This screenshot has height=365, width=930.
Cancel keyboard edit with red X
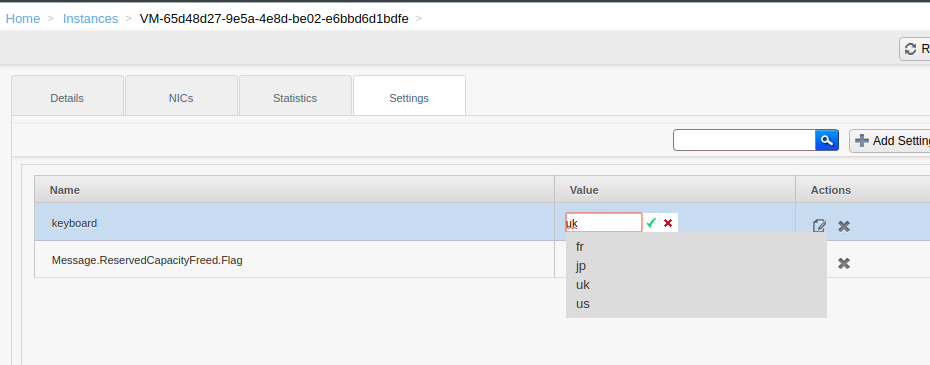click(668, 223)
